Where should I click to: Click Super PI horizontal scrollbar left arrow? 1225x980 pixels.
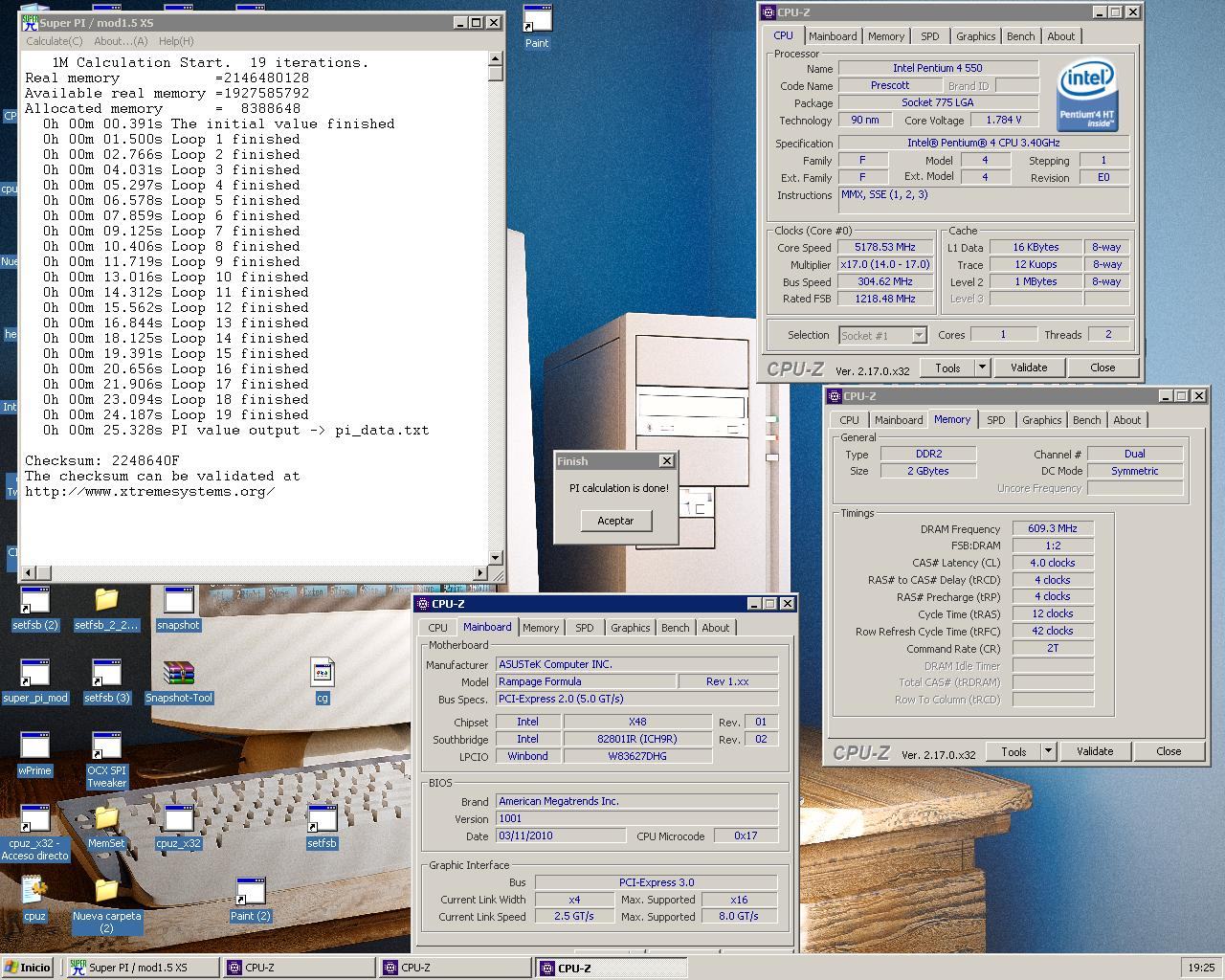29,572
